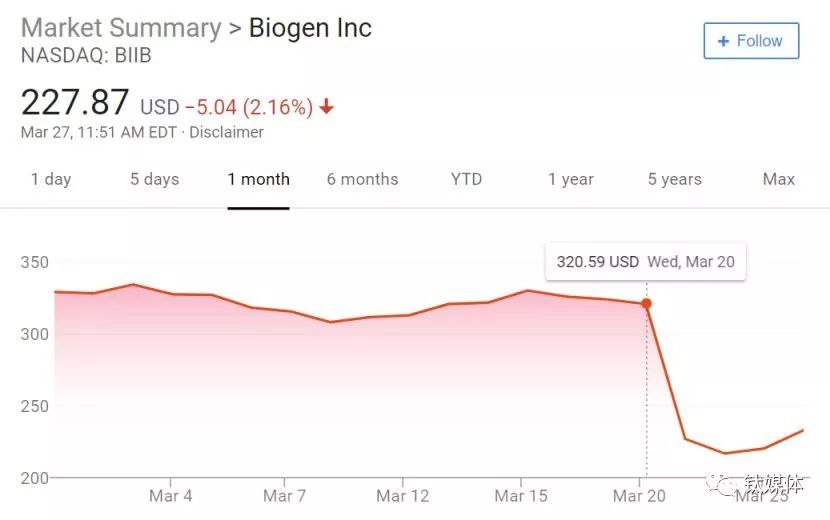Image resolution: width=830 pixels, height=520 pixels.
Task: Click the 350 y-axis label
Action: coord(35,263)
